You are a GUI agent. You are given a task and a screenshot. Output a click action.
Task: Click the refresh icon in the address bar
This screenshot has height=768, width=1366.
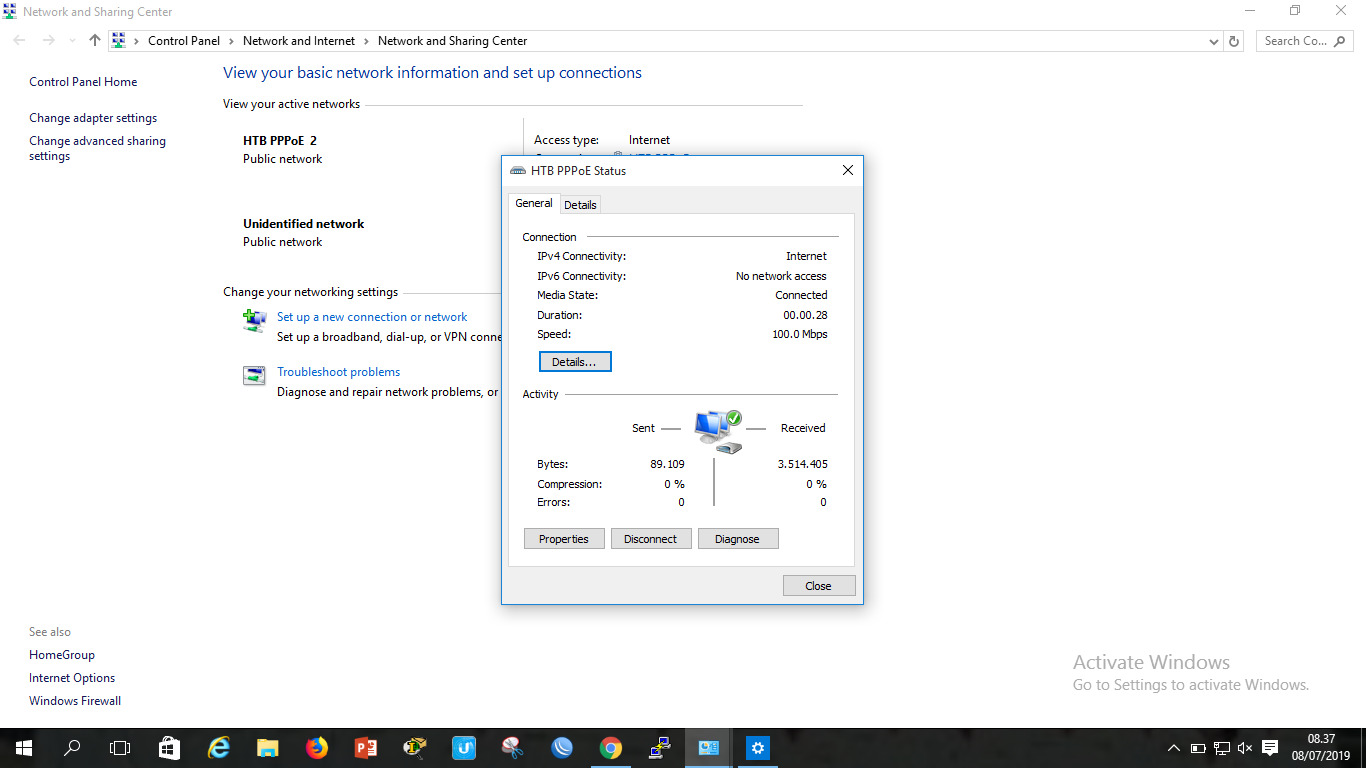(1235, 41)
